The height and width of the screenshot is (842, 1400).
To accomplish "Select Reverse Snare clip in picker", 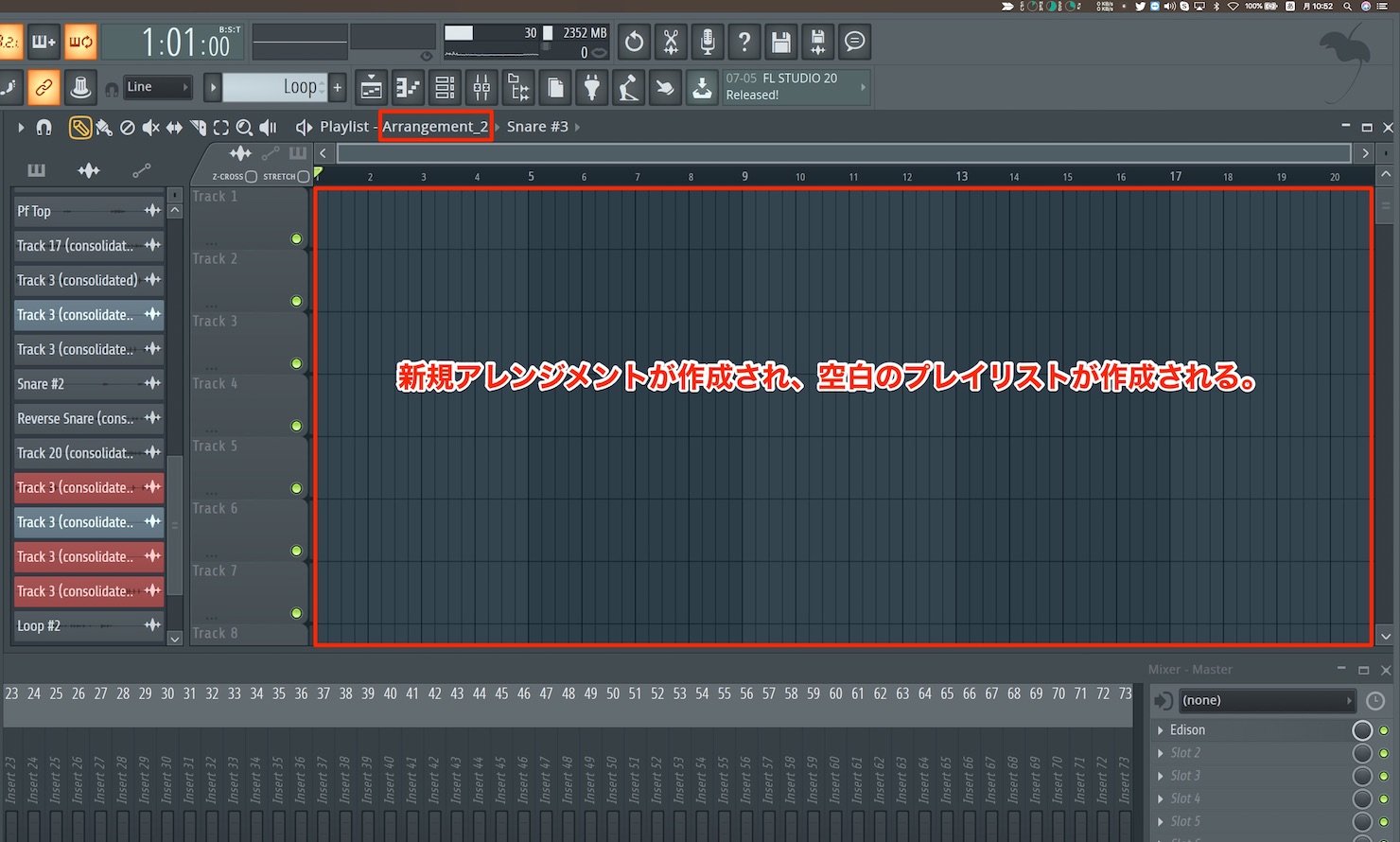I will coord(89,418).
